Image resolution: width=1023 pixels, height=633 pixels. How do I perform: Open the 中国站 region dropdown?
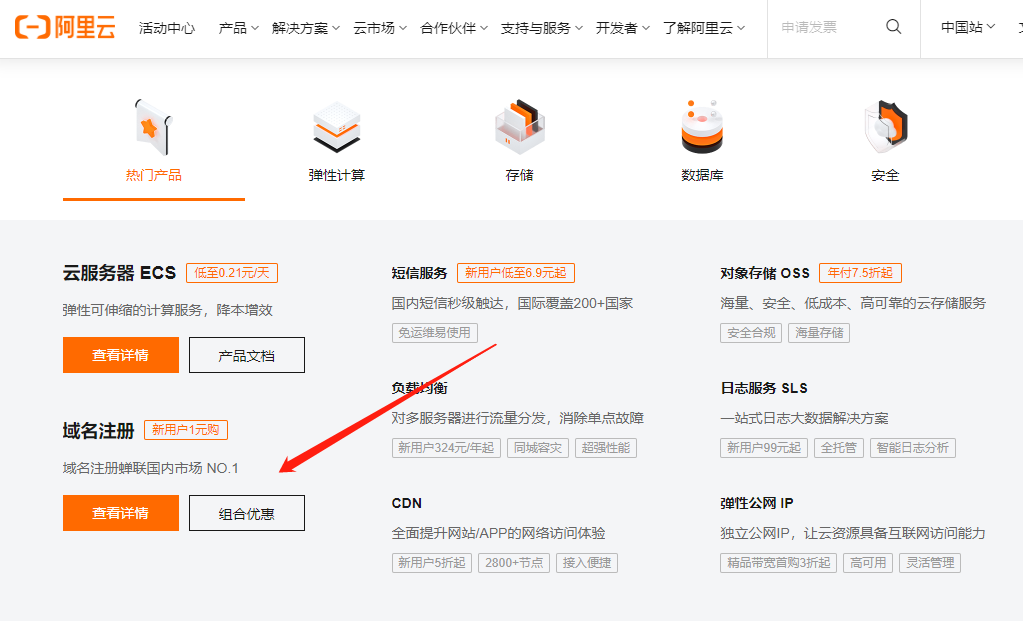coord(965,28)
